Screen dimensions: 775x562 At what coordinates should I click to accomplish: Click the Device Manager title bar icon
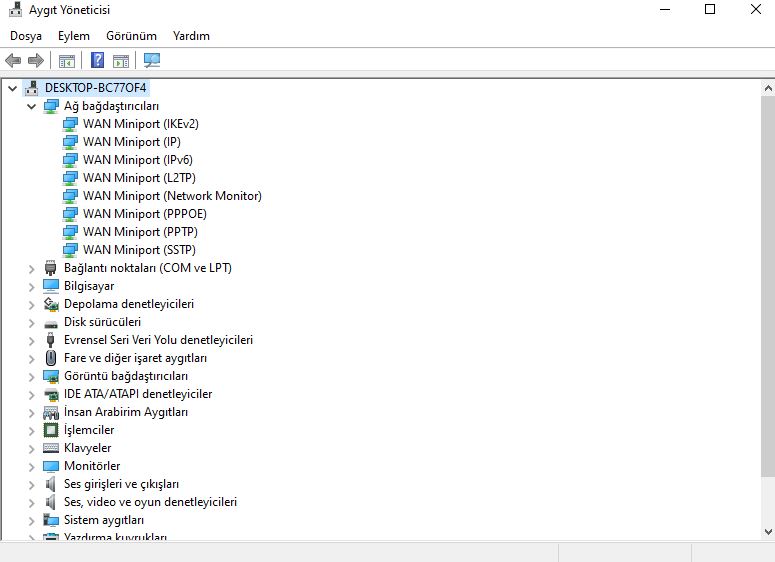16,9
